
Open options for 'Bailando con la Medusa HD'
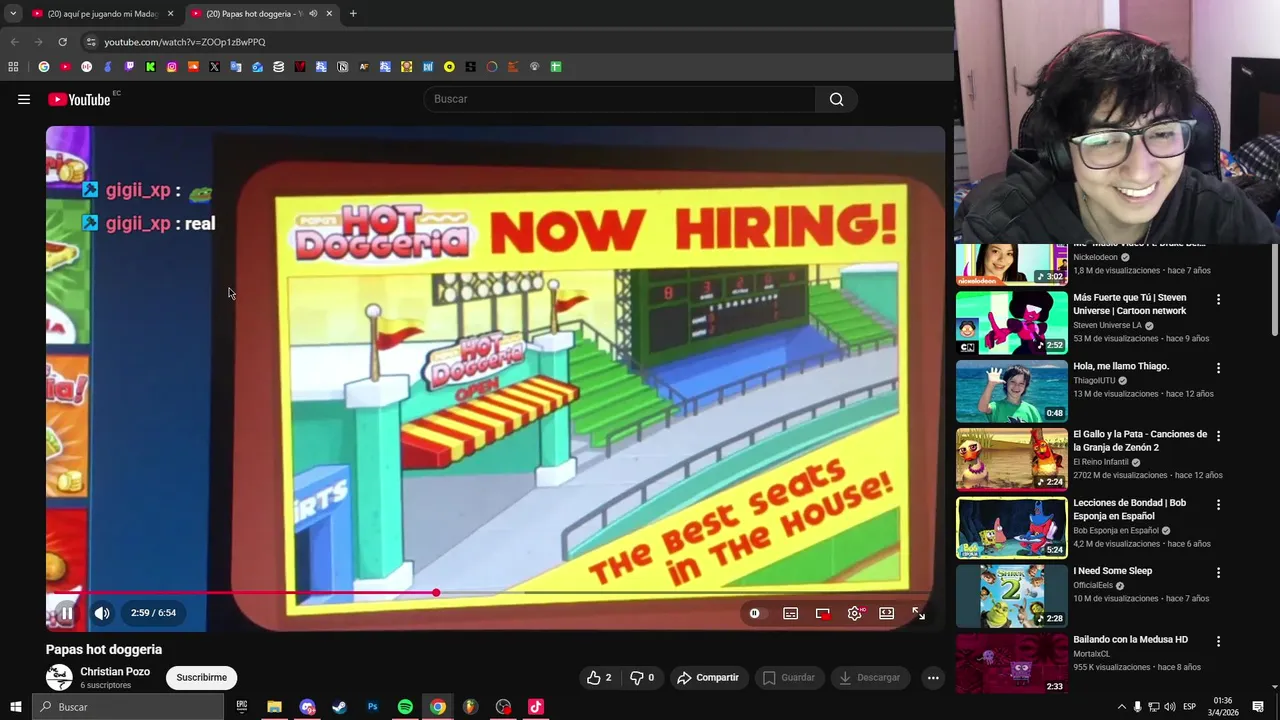(1218, 641)
